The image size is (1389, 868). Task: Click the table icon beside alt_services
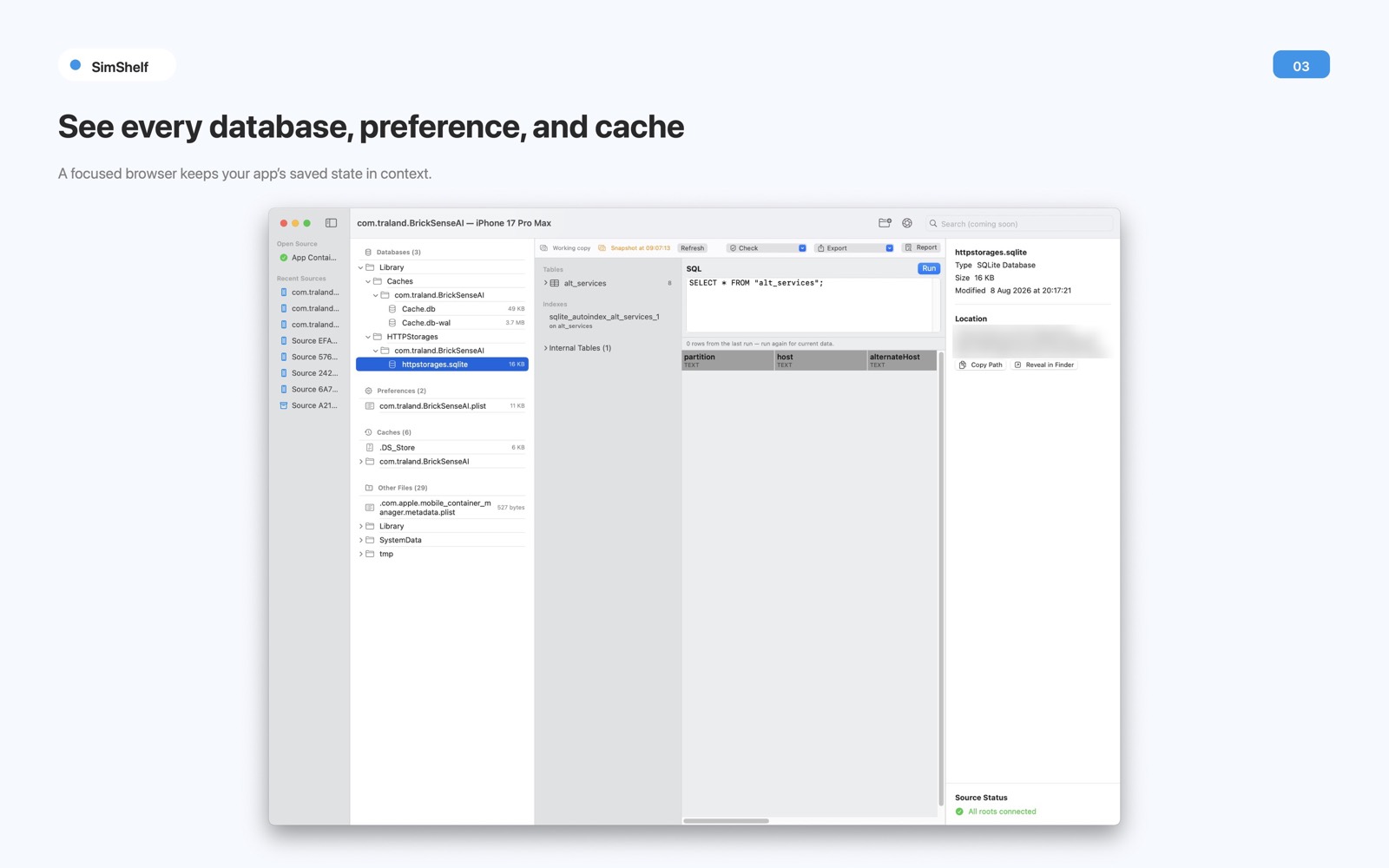pyautogui.click(x=555, y=283)
